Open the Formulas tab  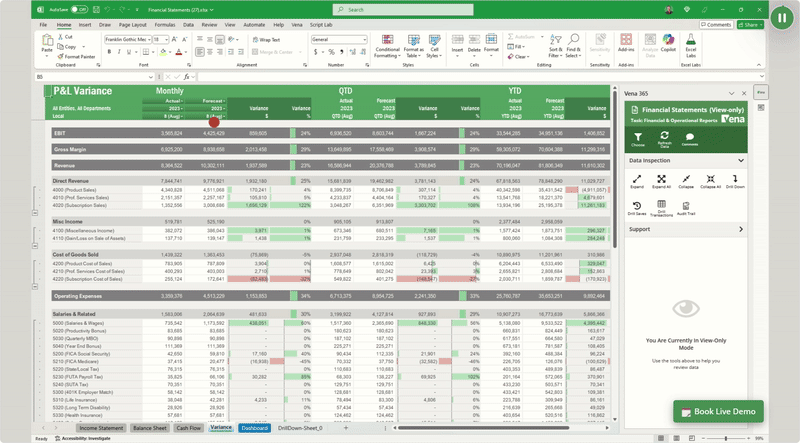pyautogui.click(x=165, y=24)
